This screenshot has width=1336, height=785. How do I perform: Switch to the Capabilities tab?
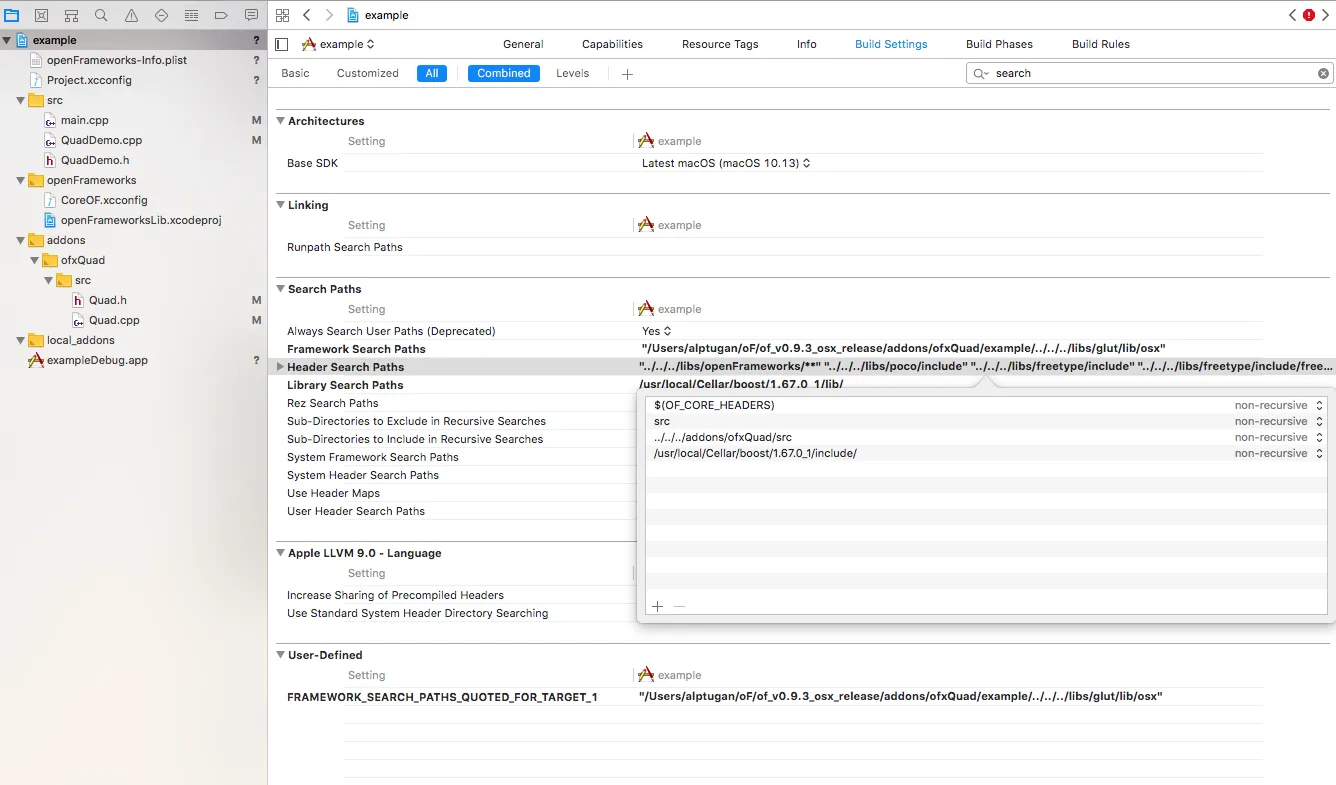pos(612,44)
